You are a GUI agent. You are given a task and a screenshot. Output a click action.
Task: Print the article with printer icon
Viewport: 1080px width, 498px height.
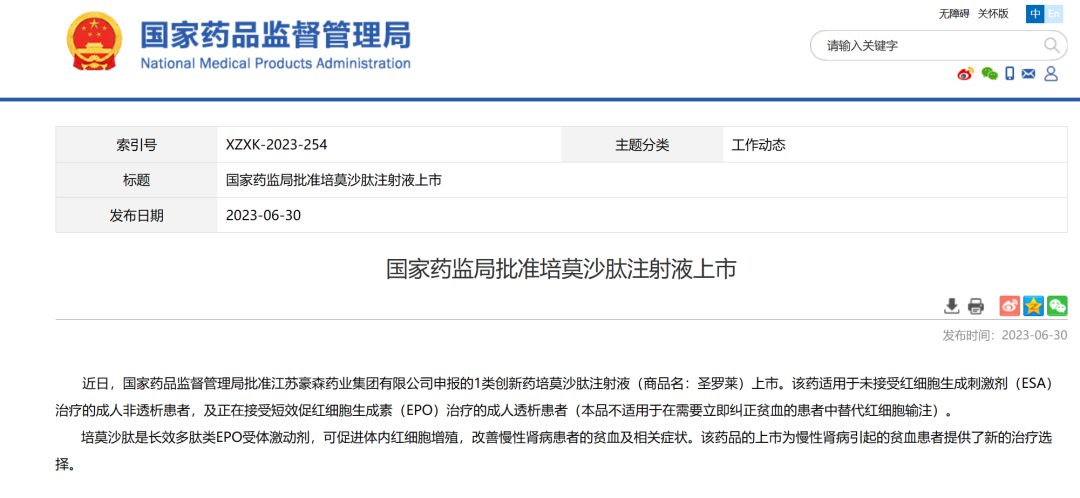point(976,306)
